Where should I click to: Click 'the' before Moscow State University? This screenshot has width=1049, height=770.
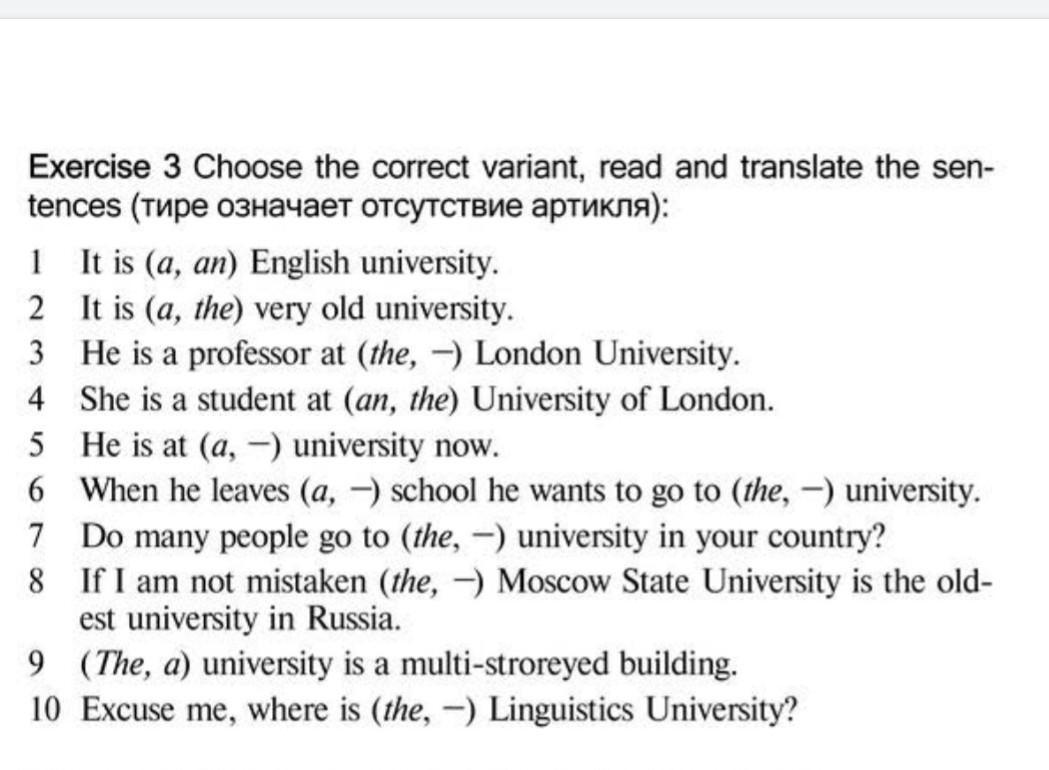coord(407,582)
